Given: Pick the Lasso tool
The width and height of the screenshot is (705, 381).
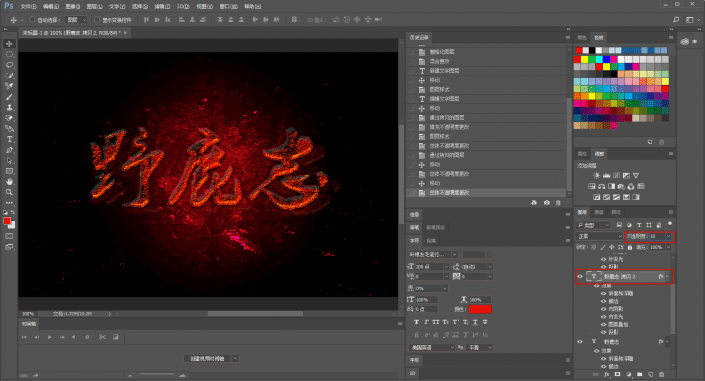Looking at the screenshot, I should [x=9, y=65].
